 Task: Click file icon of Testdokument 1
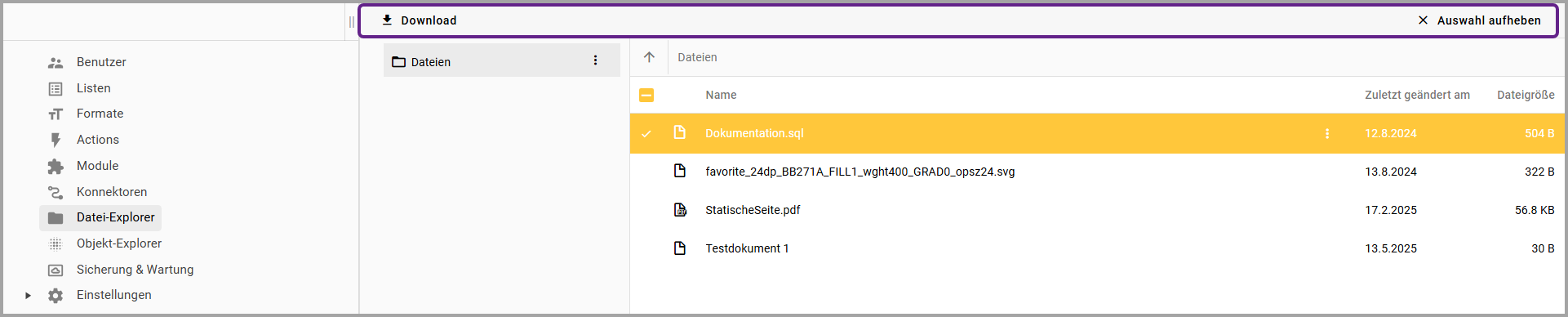tap(679, 248)
